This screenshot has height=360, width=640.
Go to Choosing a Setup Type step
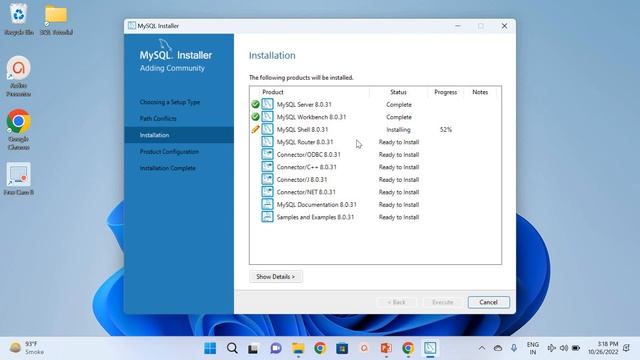170,102
